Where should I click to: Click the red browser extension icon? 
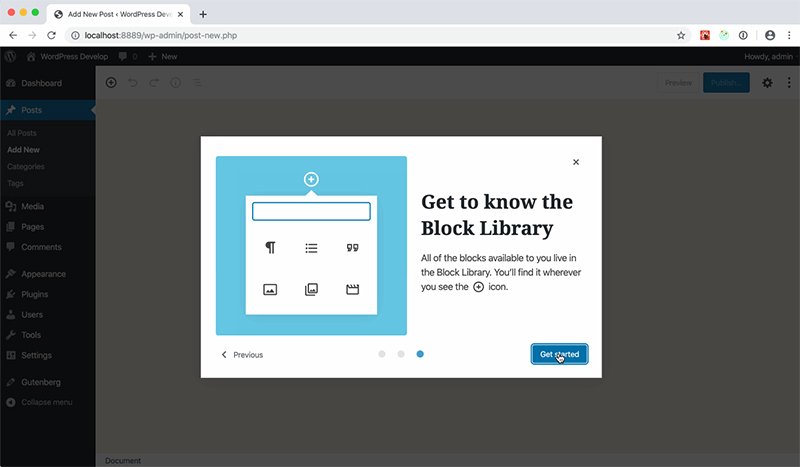(705, 35)
